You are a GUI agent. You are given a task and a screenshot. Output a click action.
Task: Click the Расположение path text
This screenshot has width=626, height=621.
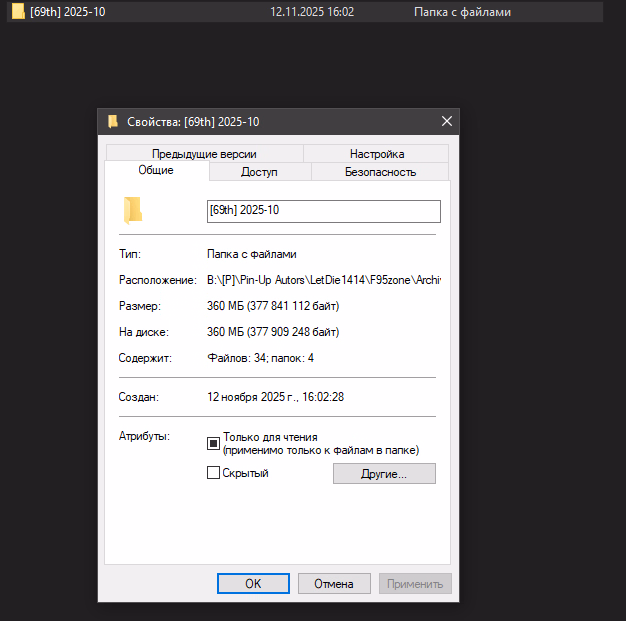(x=324, y=280)
